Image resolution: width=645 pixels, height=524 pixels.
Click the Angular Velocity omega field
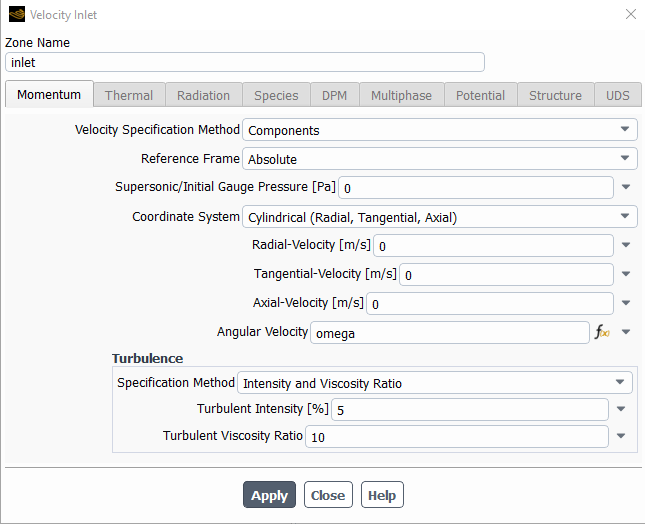click(x=450, y=333)
